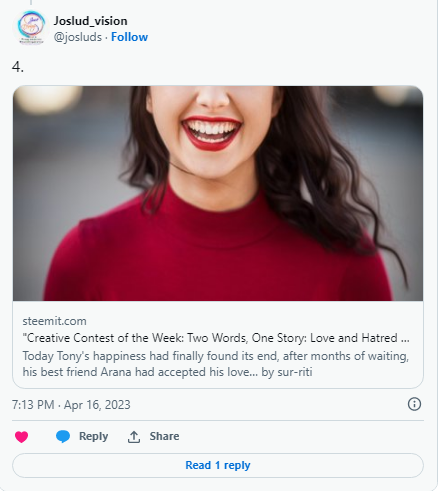
Task: Open the 7:13 PM timestamp
Action: coord(33,405)
